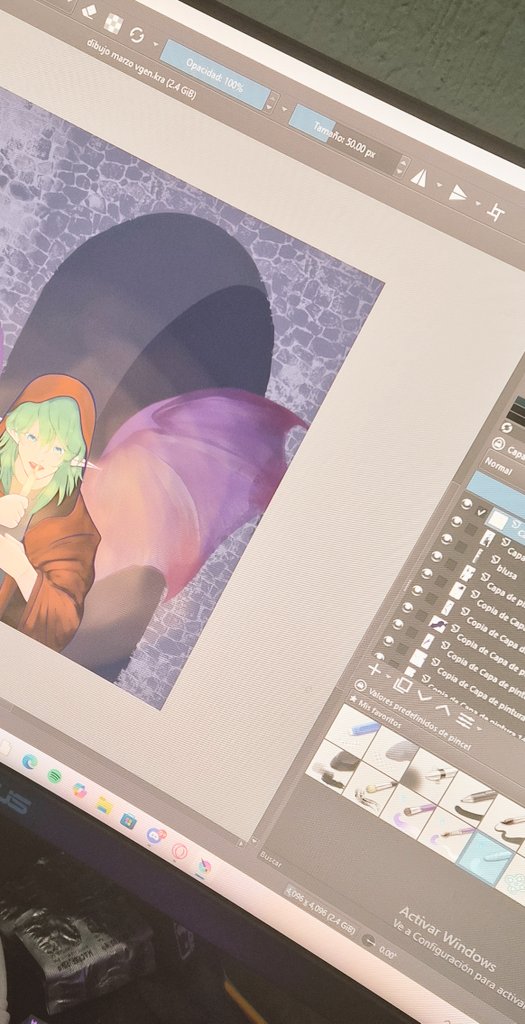Toggle eye of layer with purple stroke thumbnail

point(407,608)
